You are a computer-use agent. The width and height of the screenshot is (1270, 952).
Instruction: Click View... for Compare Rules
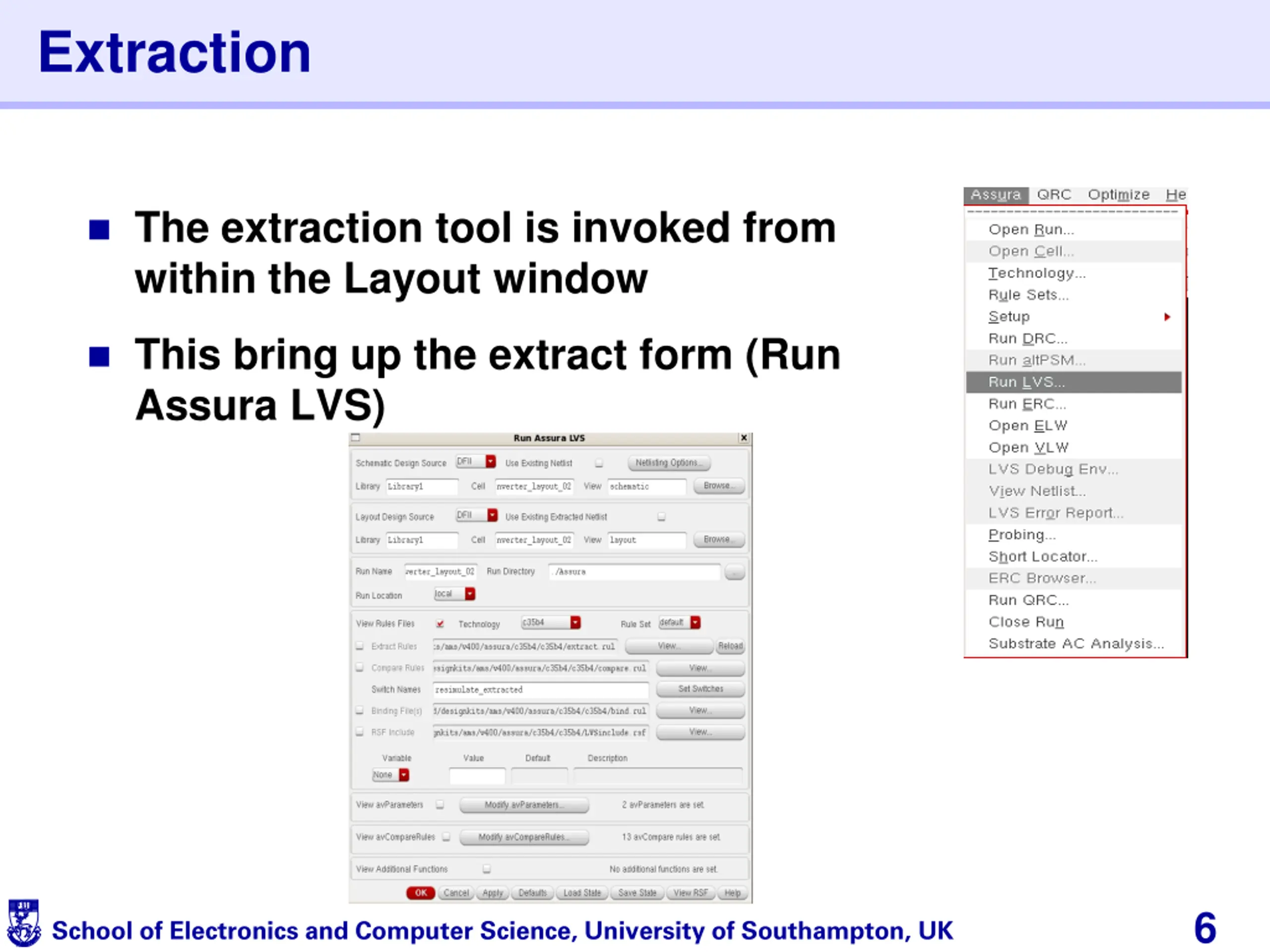[x=700, y=668]
